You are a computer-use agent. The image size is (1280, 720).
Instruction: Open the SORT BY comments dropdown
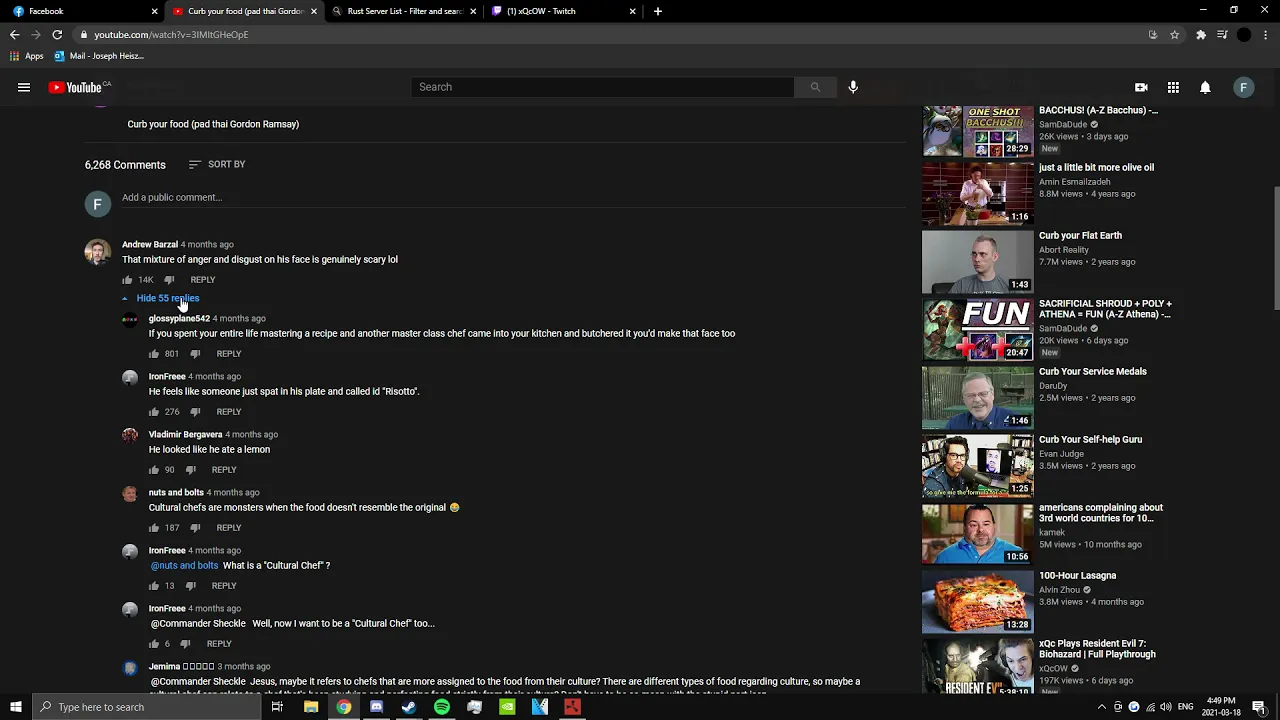(x=216, y=164)
